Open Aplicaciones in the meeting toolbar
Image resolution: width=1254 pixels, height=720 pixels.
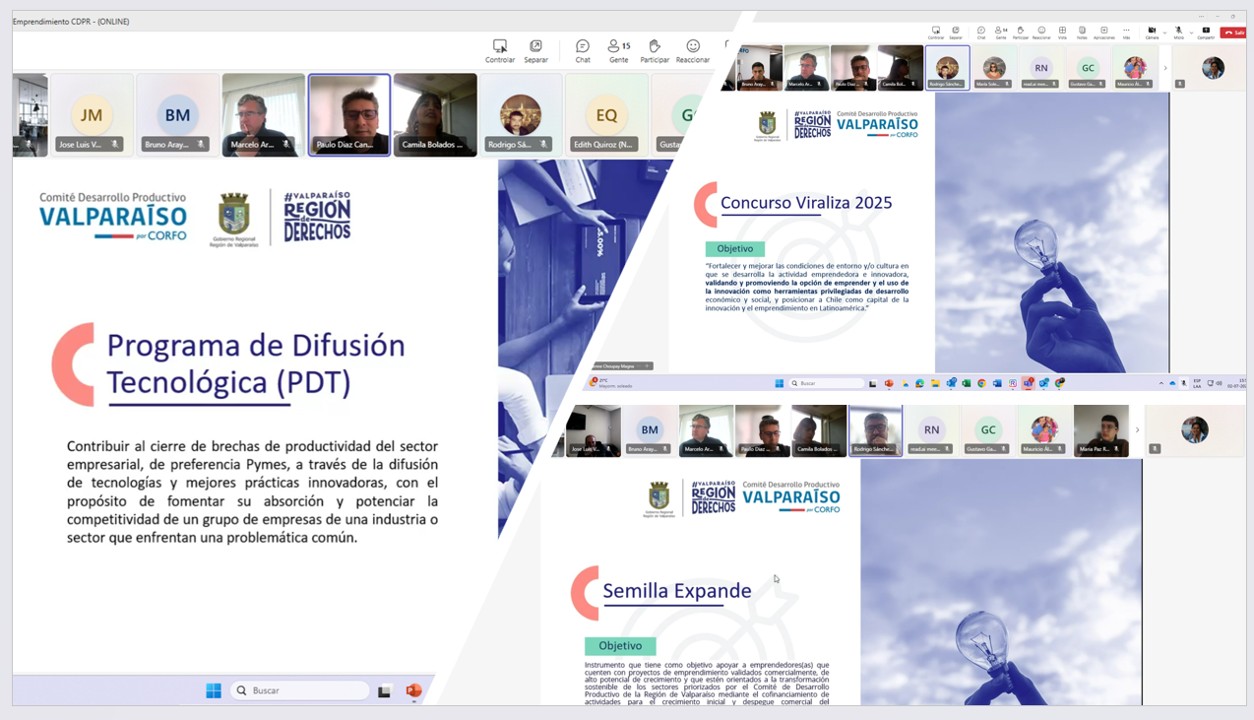1104,32
